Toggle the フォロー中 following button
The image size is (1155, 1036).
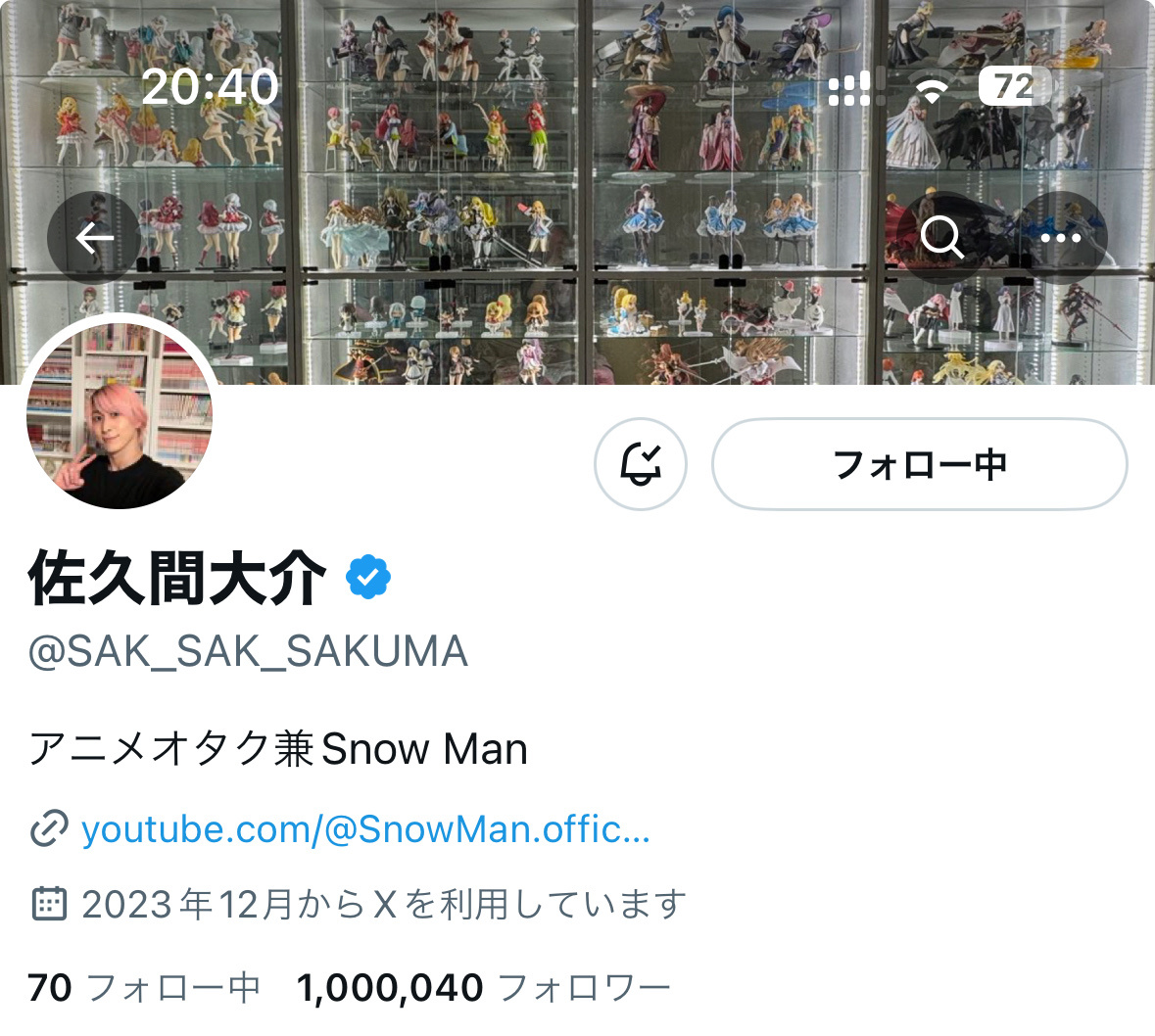[919, 464]
